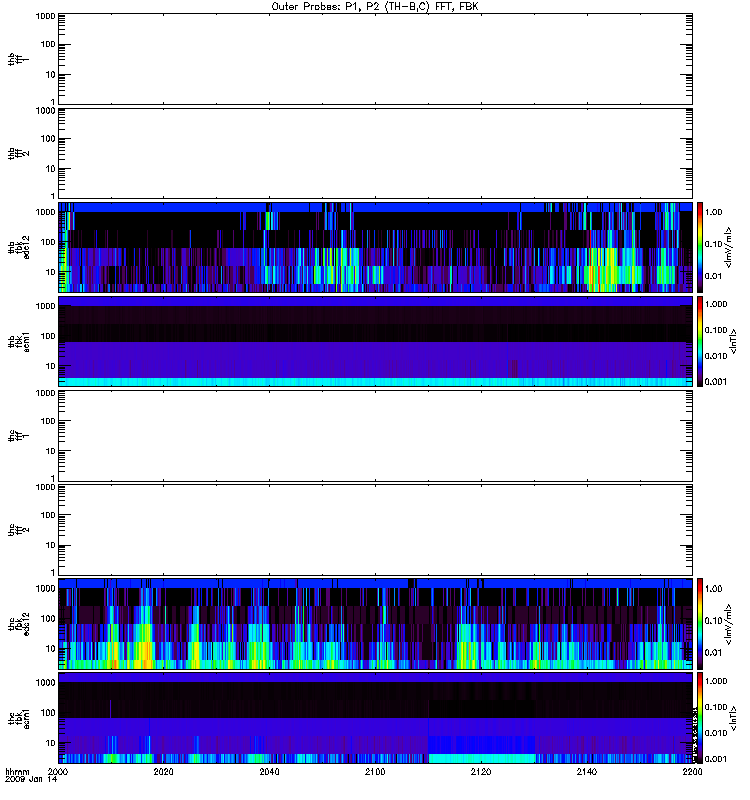Screen dimensions: 750x800
Task: Click the 10 tick label on thc fft 1
Action: [51, 451]
